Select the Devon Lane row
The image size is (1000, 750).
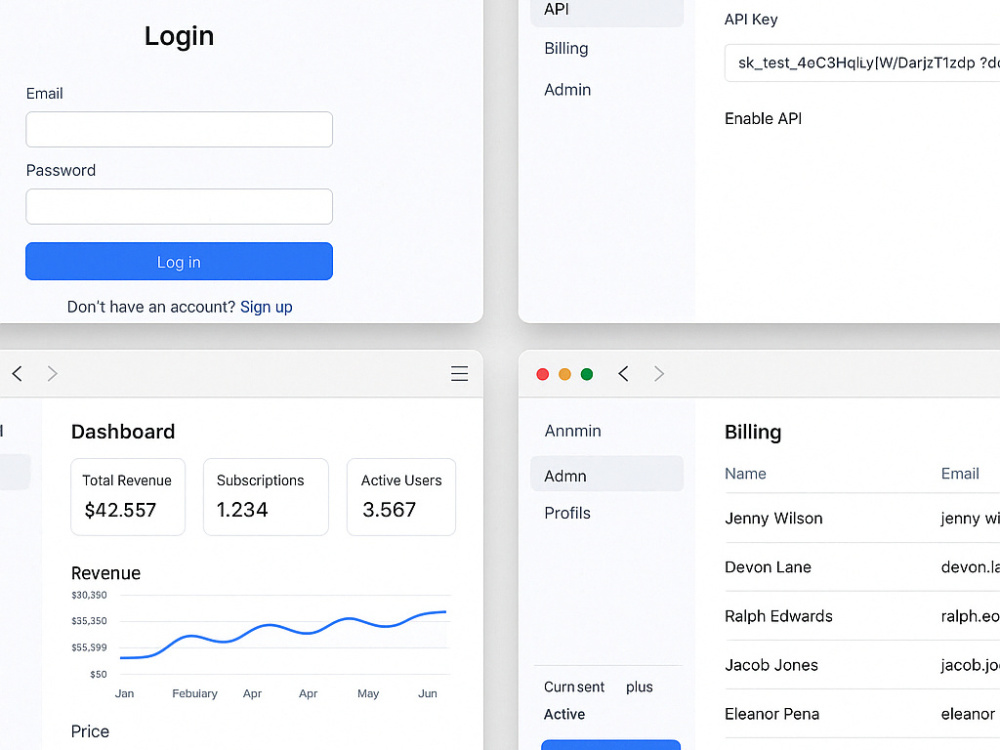[x=862, y=567]
